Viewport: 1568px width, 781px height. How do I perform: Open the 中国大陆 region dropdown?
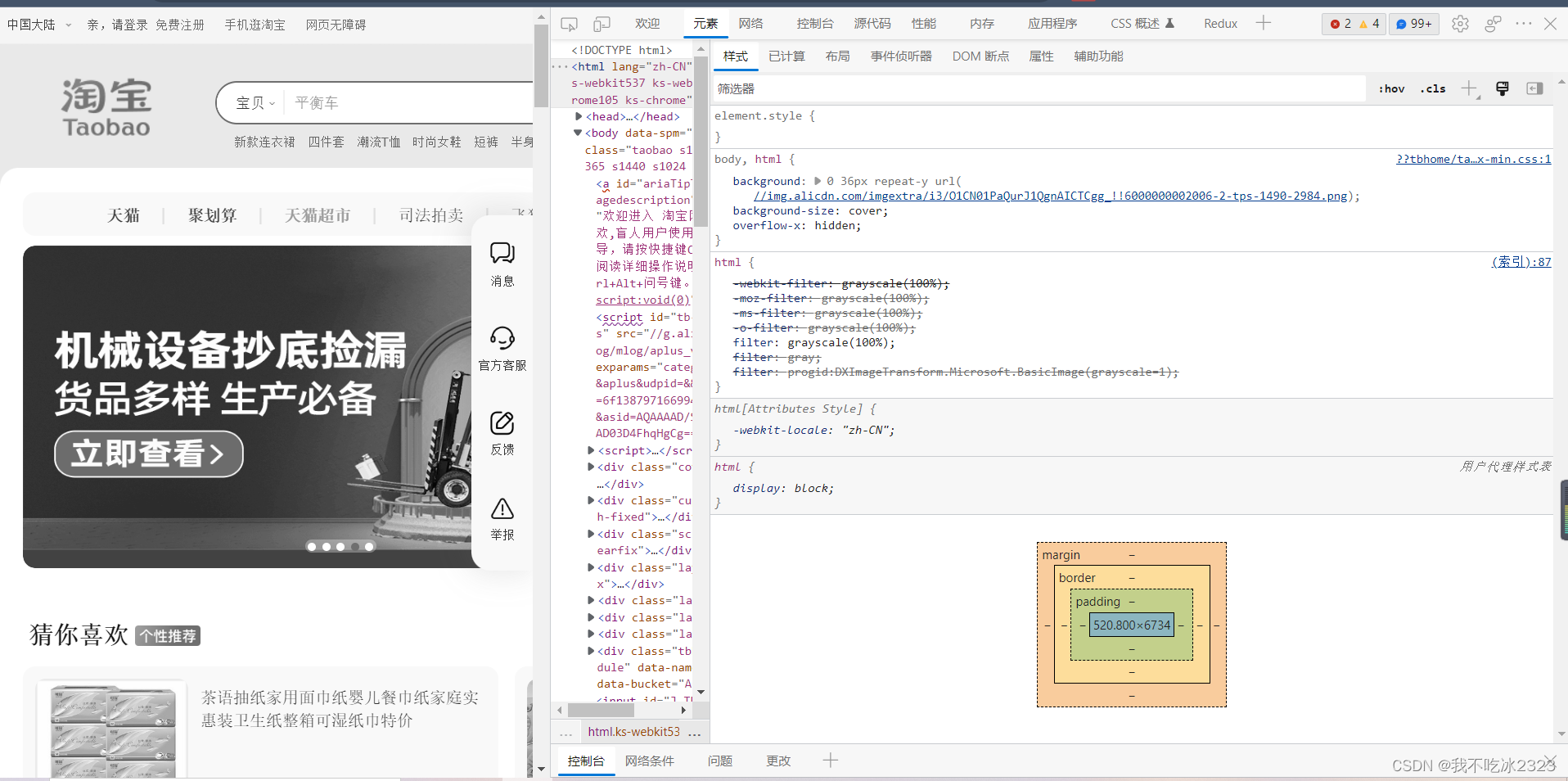pos(39,25)
